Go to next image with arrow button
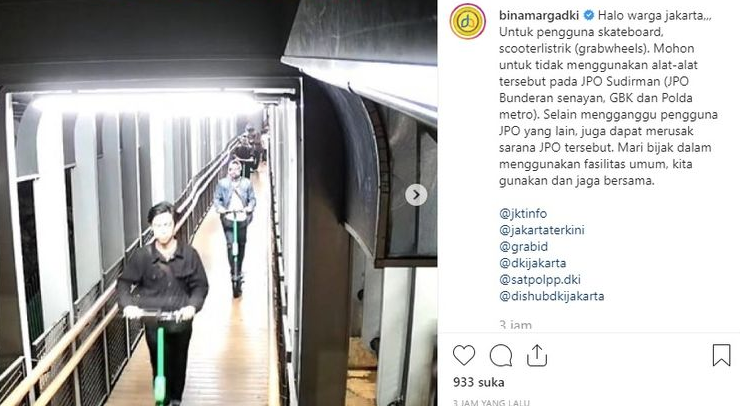This screenshot has width=740, height=406. point(416,195)
